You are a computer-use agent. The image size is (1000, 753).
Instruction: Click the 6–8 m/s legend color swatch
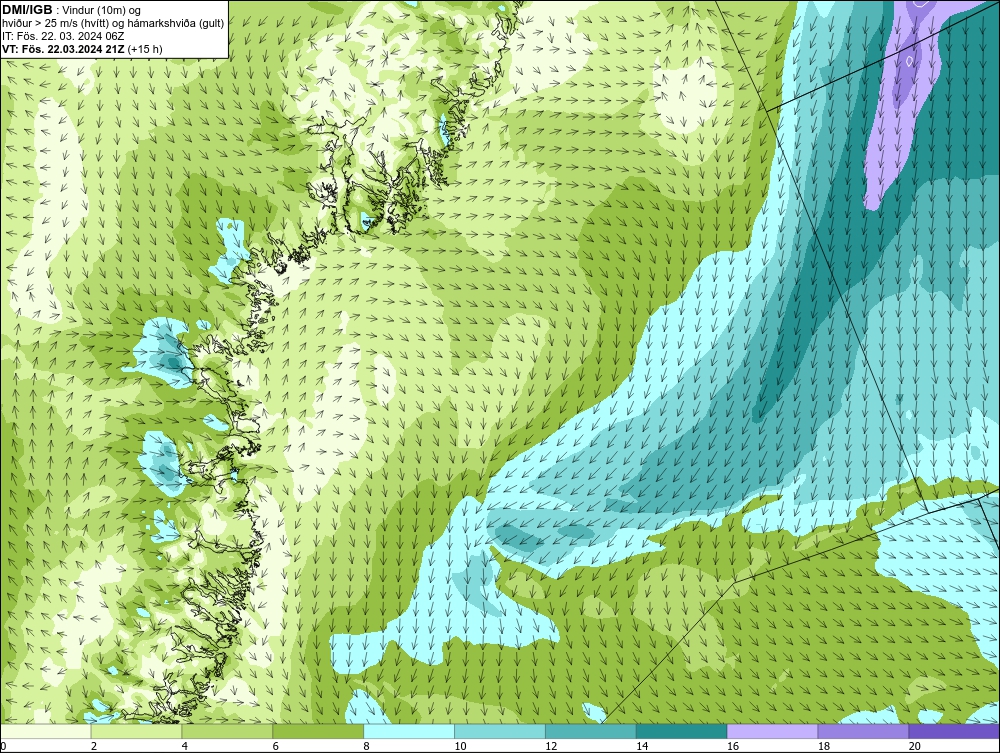coord(318,731)
